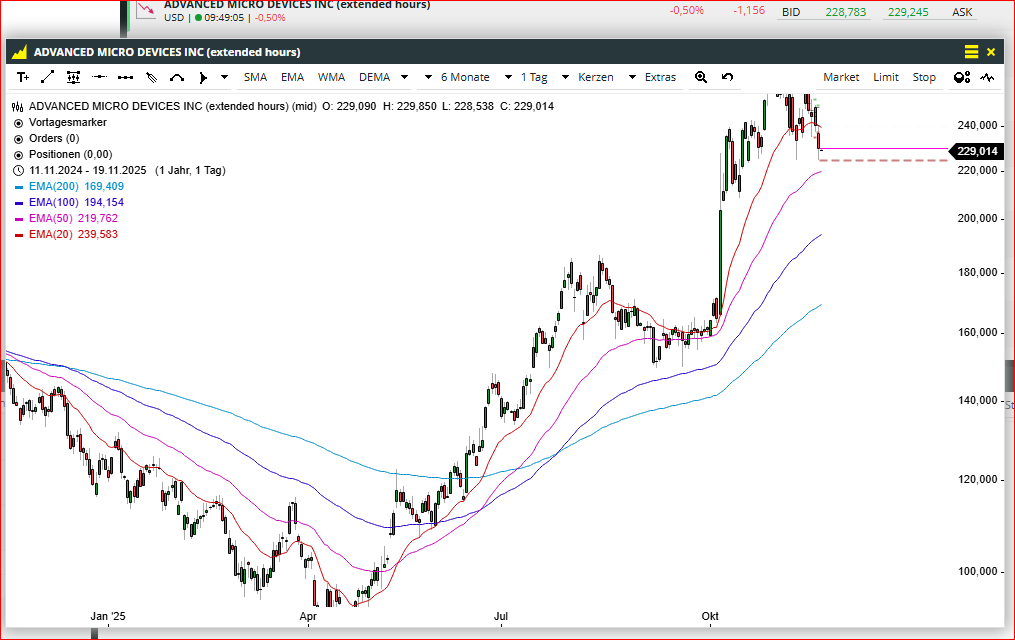Image resolution: width=1015 pixels, height=640 pixels.
Task: Open the yellow hamburger menu
Action: (971, 52)
